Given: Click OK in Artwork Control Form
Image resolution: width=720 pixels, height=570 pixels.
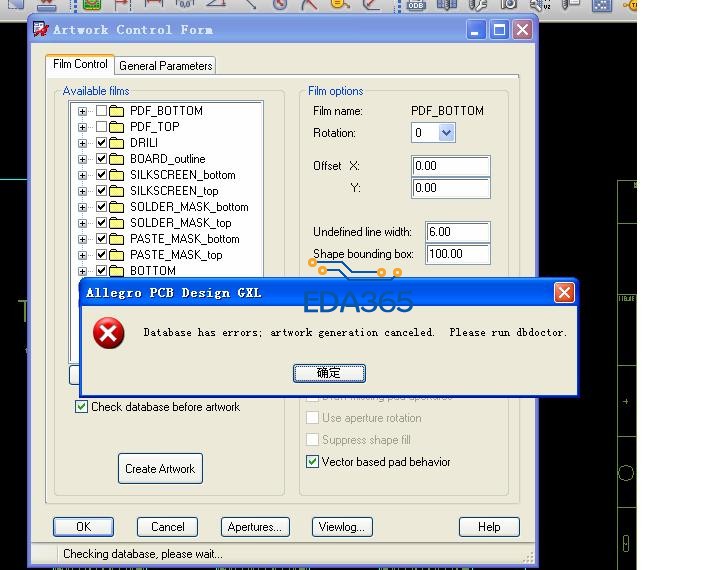Looking at the screenshot, I should click(84, 527).
